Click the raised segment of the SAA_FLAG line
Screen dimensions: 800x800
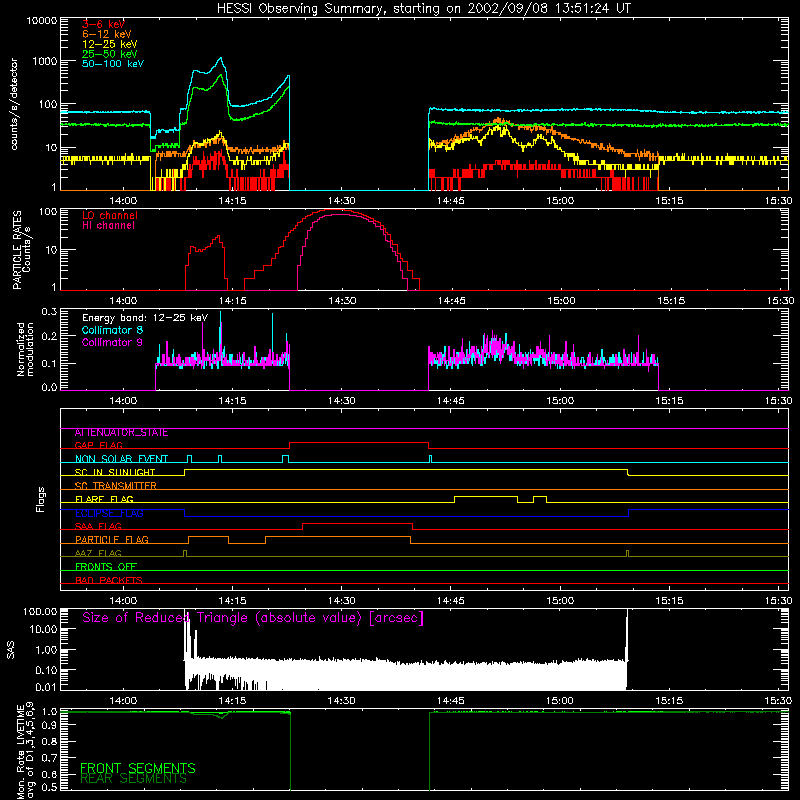[x=357, y=523]
